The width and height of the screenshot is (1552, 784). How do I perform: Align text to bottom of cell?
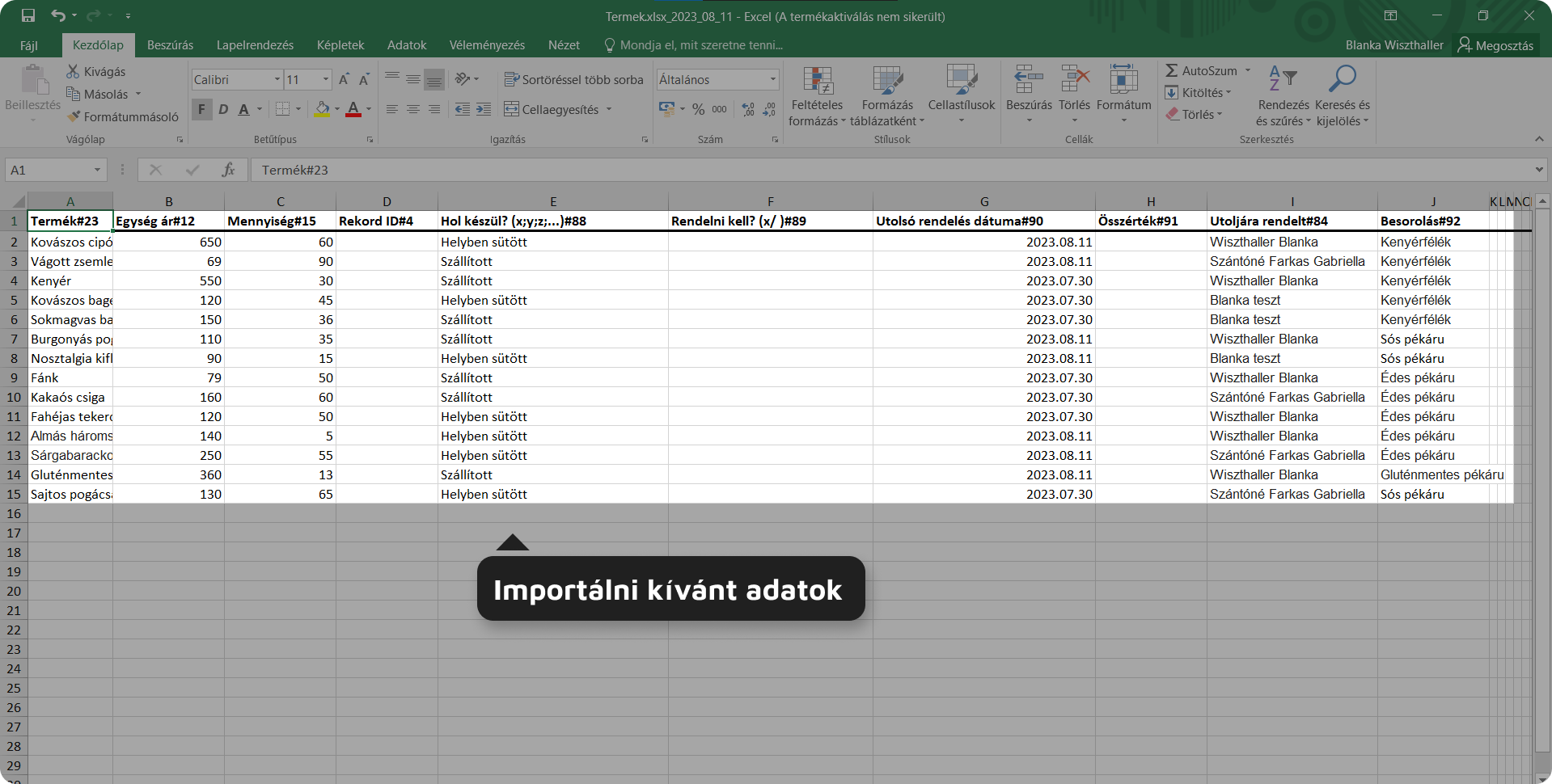(x=434, y=79)
